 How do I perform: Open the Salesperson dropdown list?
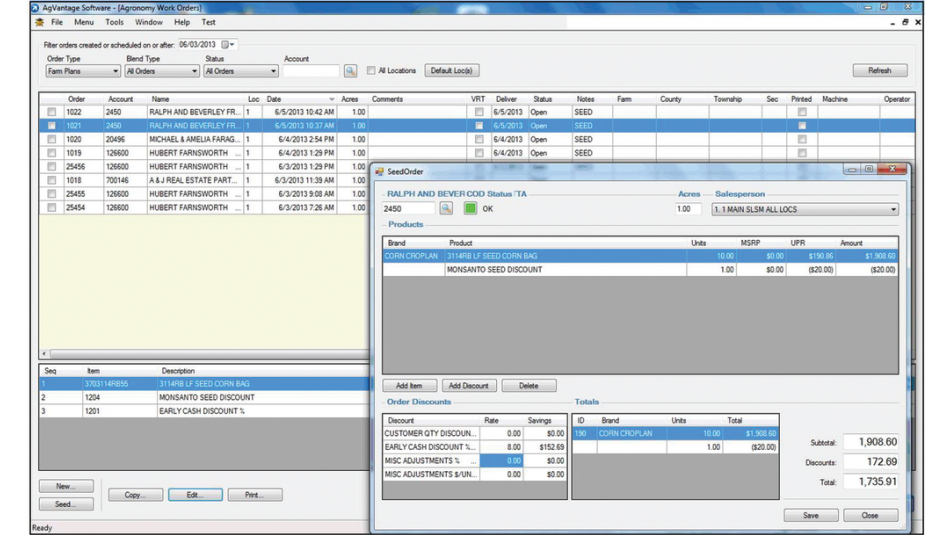click(x=892, y=210)
